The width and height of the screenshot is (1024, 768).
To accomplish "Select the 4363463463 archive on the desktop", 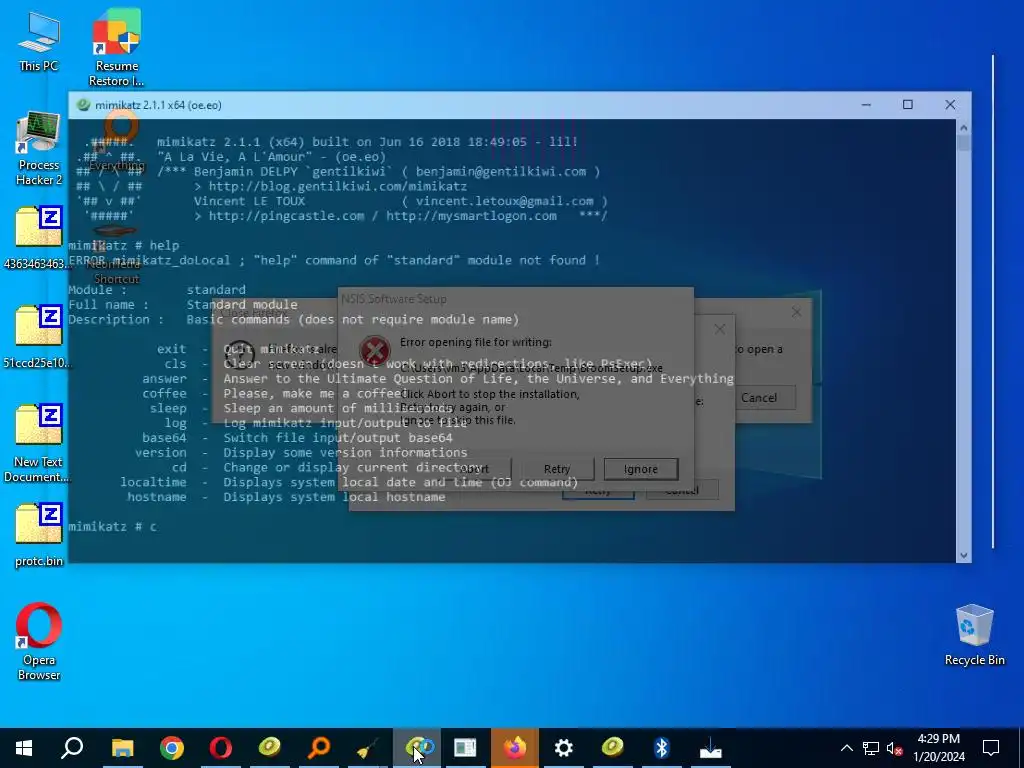I will pyautogui.click(x=39, y=238).
